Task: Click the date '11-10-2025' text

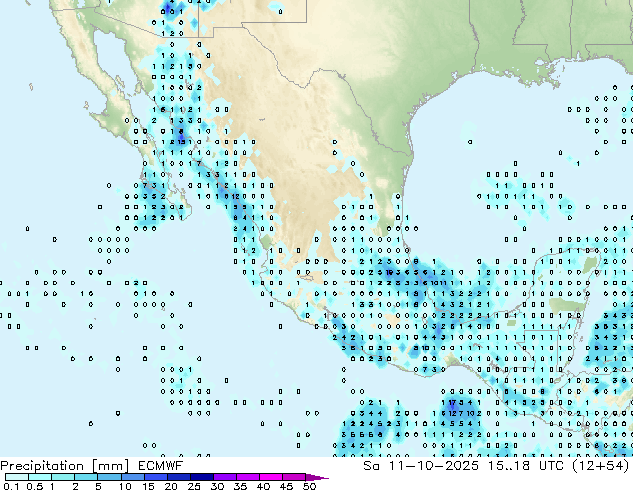Action: 433,466
